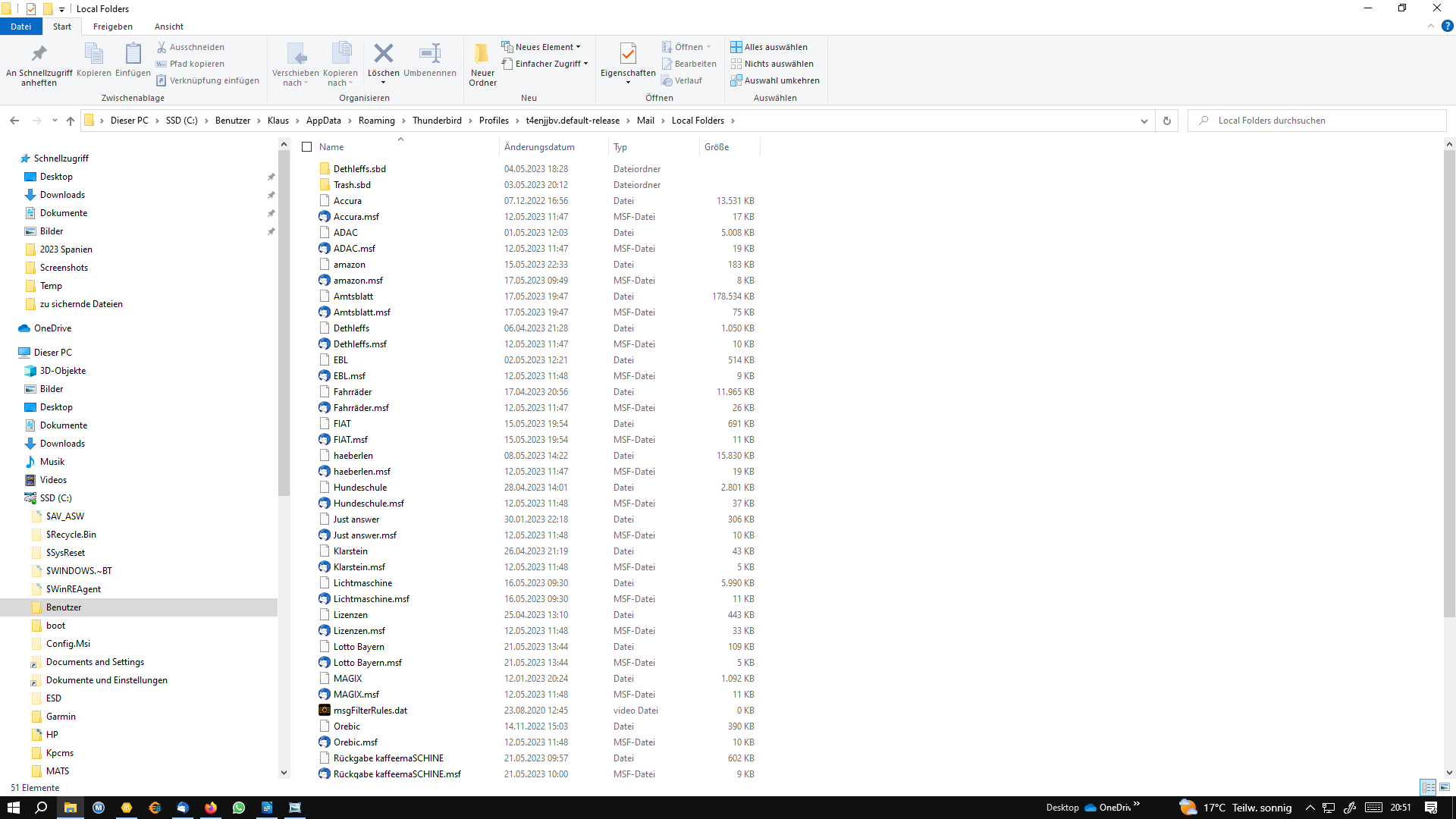1456x819 pixels.
Task: Click the Neuer Ordner icon
Action: click(x=482, y=54)
